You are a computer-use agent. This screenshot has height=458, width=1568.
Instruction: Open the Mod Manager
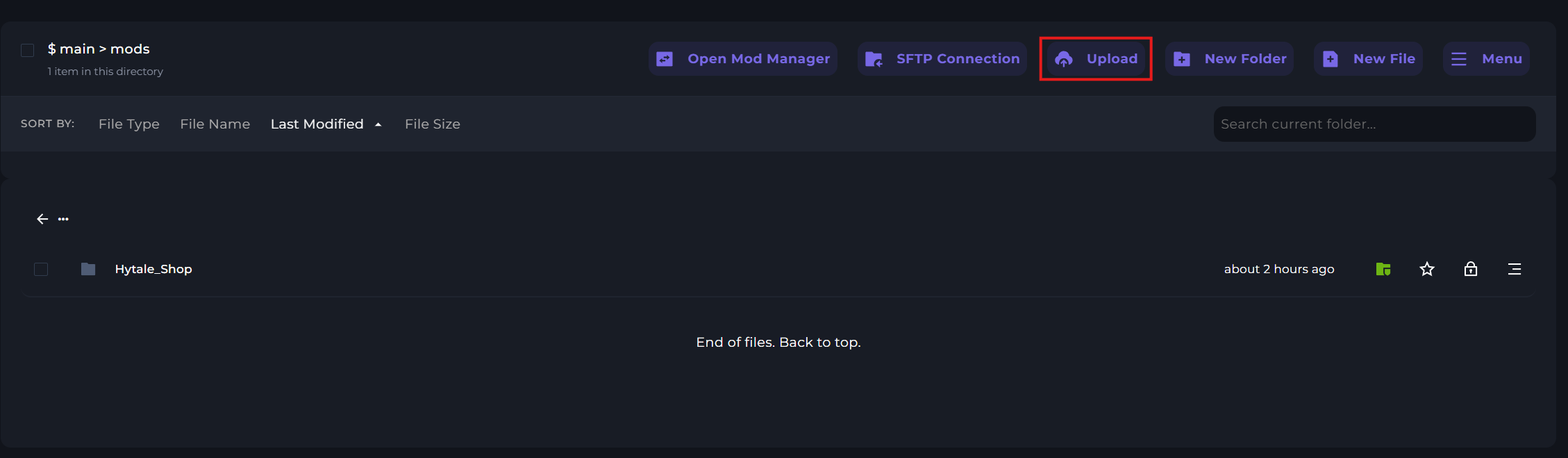click(x=743, y=59)
